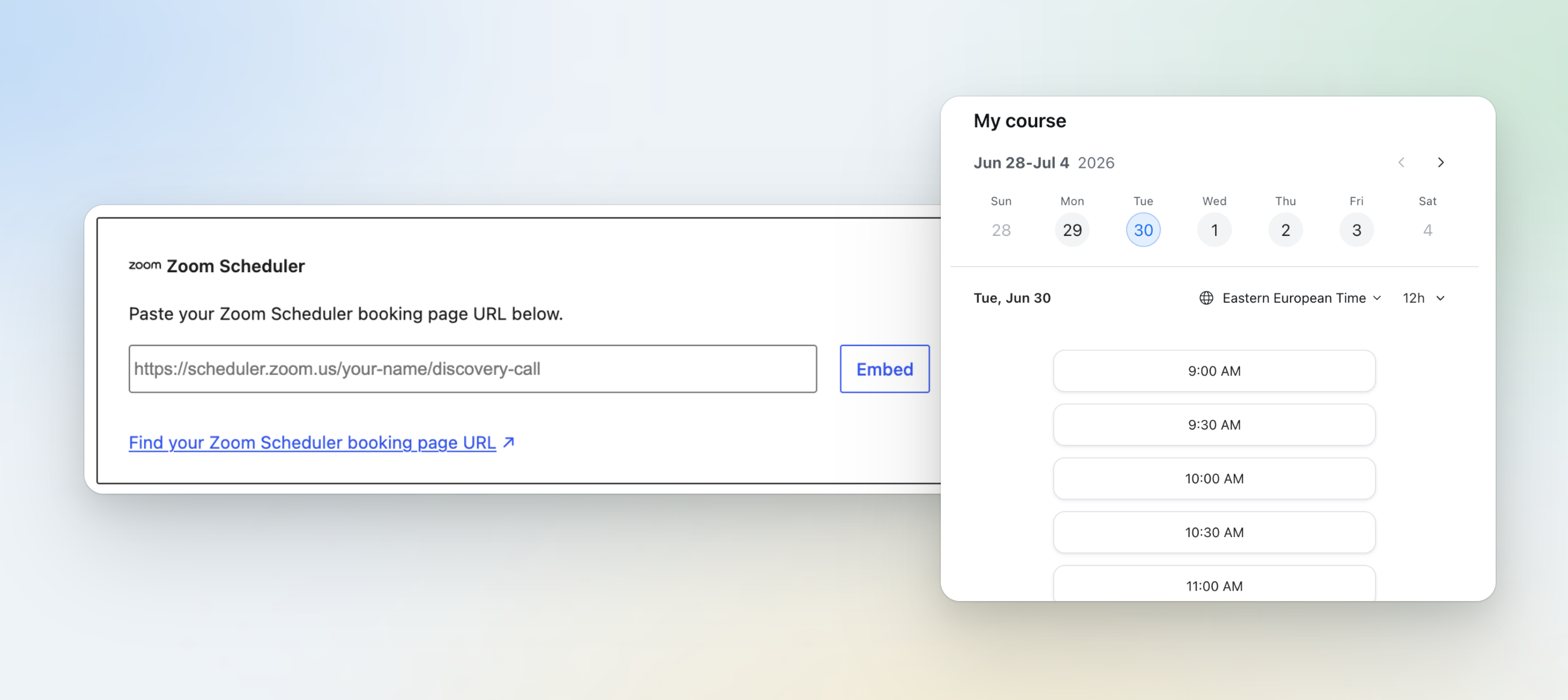Choose the 9:00 AM time slot
Viewport: 1568px width, 700px height.
[1215, 371]
